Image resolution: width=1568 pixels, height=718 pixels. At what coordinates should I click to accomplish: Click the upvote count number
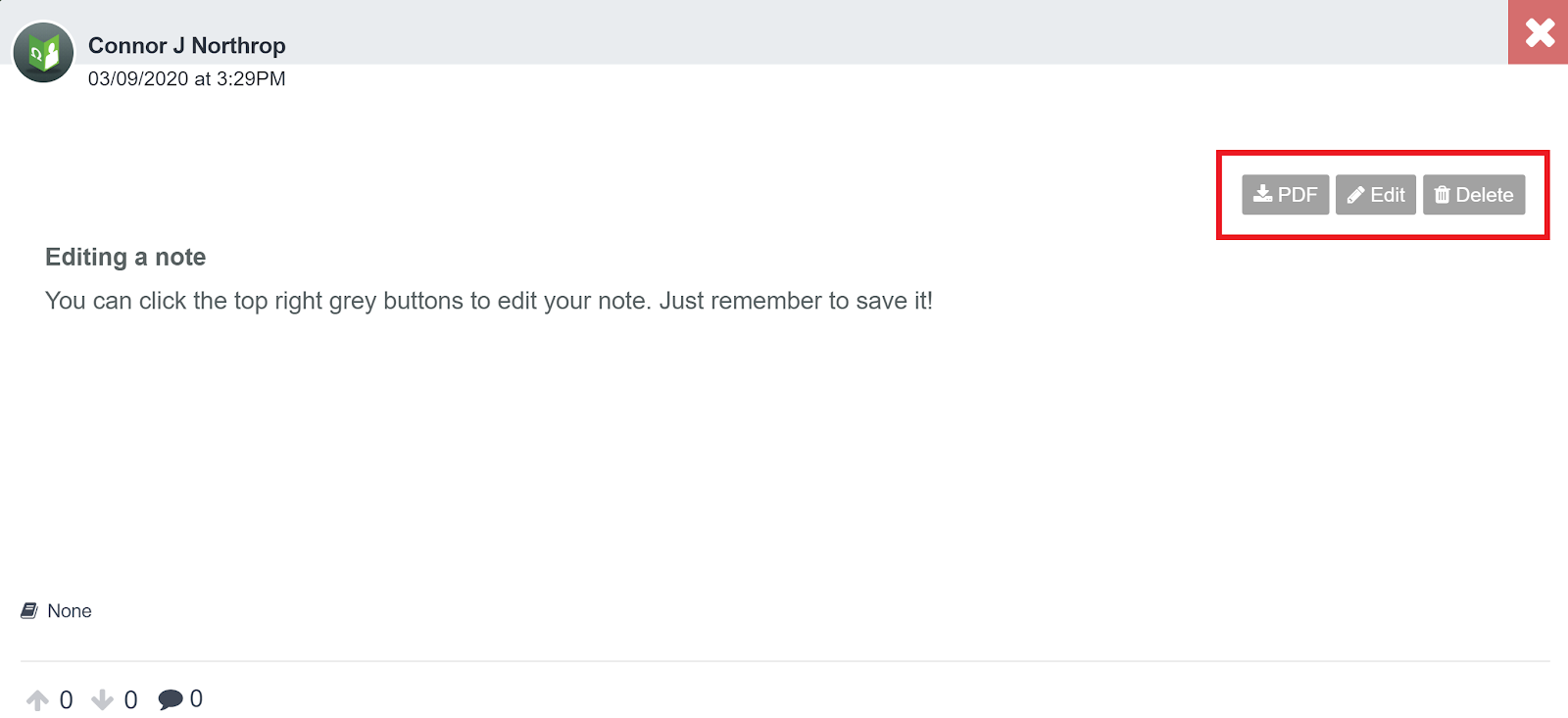66,700
